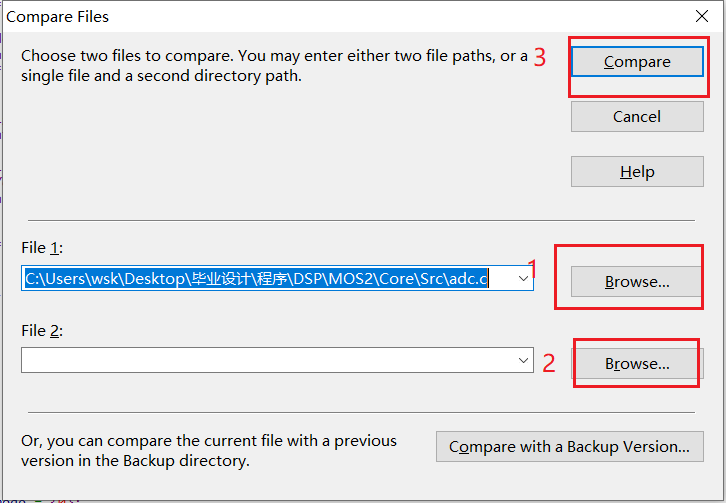Expand the File 2 dropdown arrow
The width and height of the screenshot is (726, 503).
coord(524,360)
